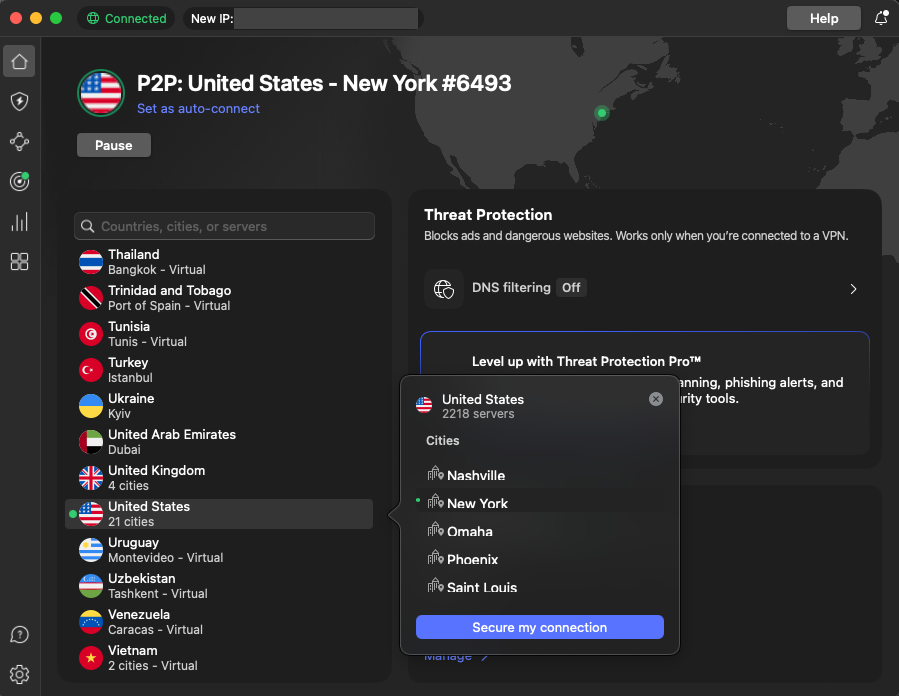Connect to Tunisia Tunis - Virtual
The width and height of the screenshot is (899, 696).
pyautogui.click(x=219, y=334)
